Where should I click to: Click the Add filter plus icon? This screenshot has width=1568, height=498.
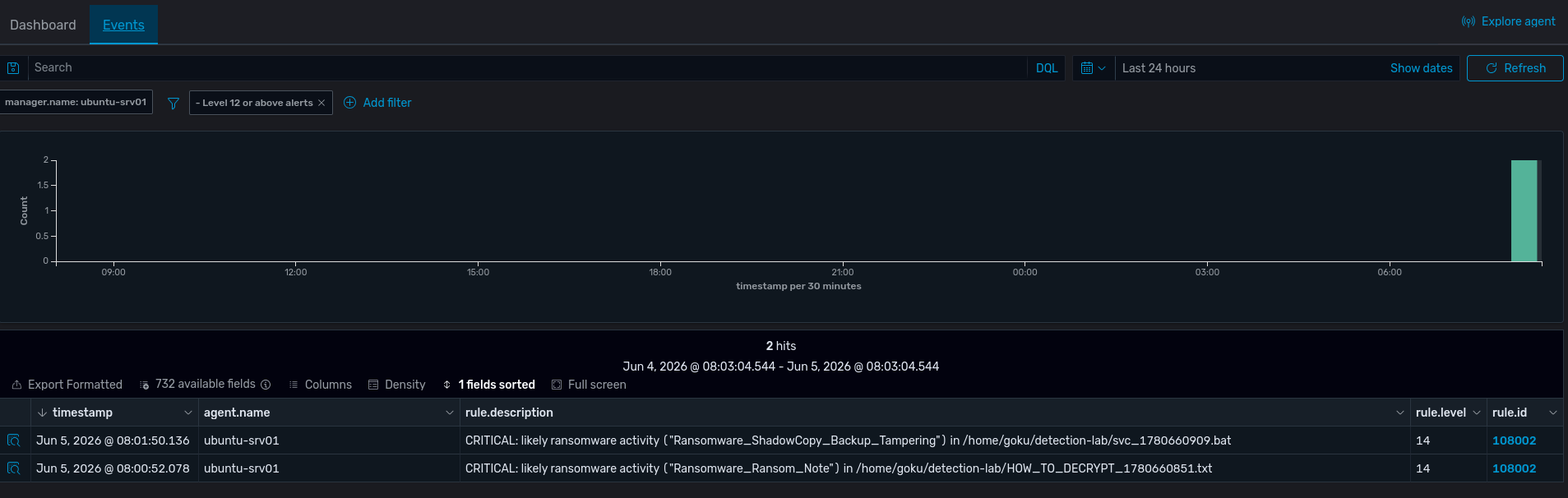coord(349,103)
